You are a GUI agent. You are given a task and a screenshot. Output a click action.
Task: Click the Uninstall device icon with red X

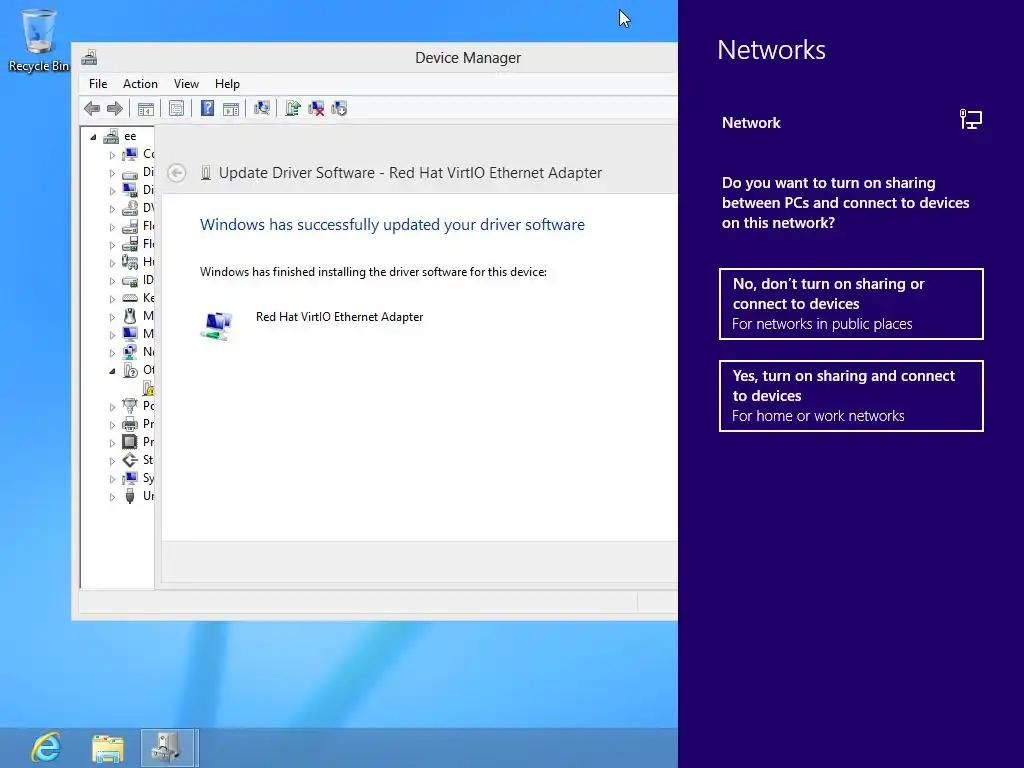click(x=316, y=108)
